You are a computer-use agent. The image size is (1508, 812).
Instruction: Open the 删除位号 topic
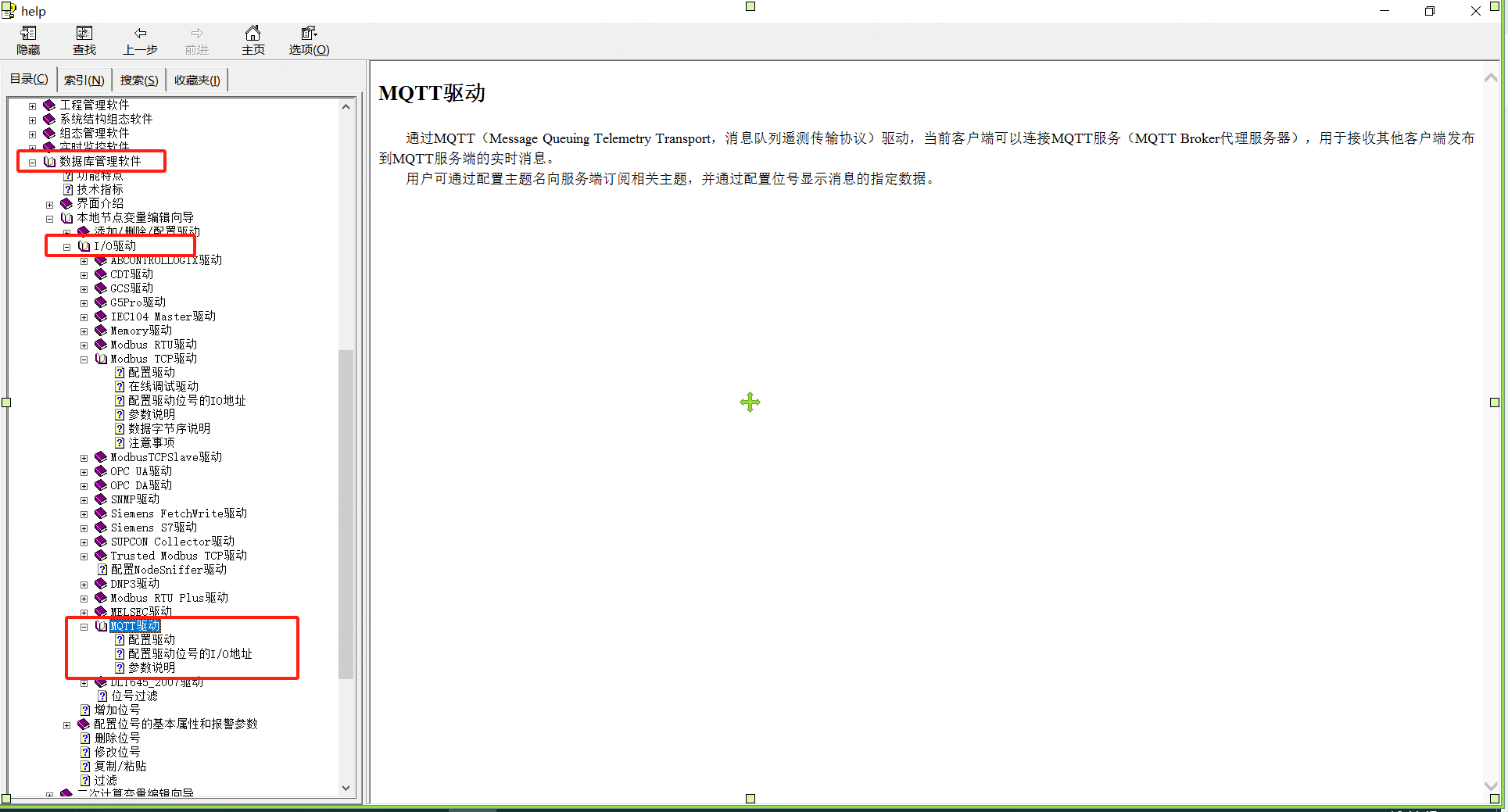point(117,739)
